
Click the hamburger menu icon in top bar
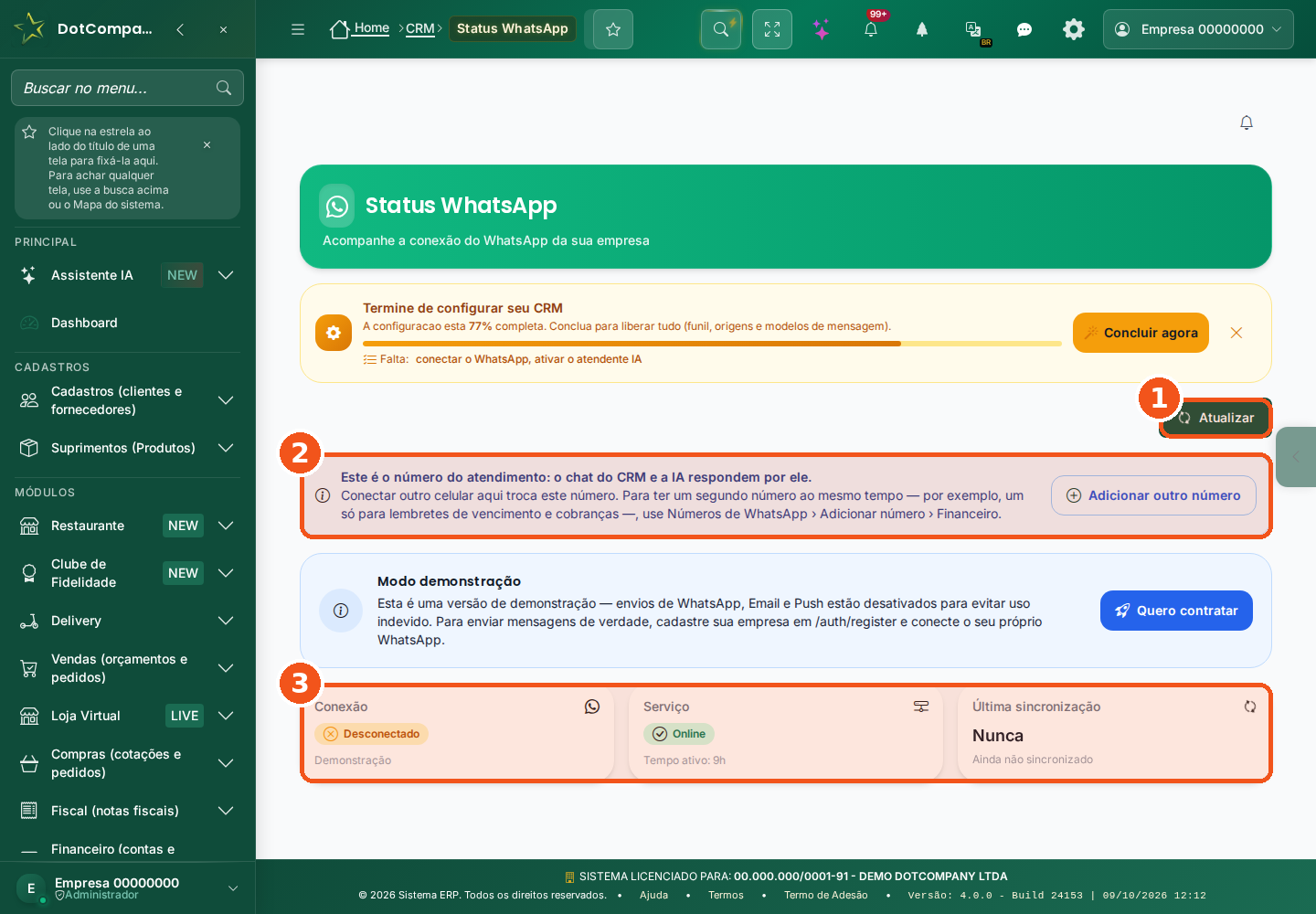click(x=298, y=29)
